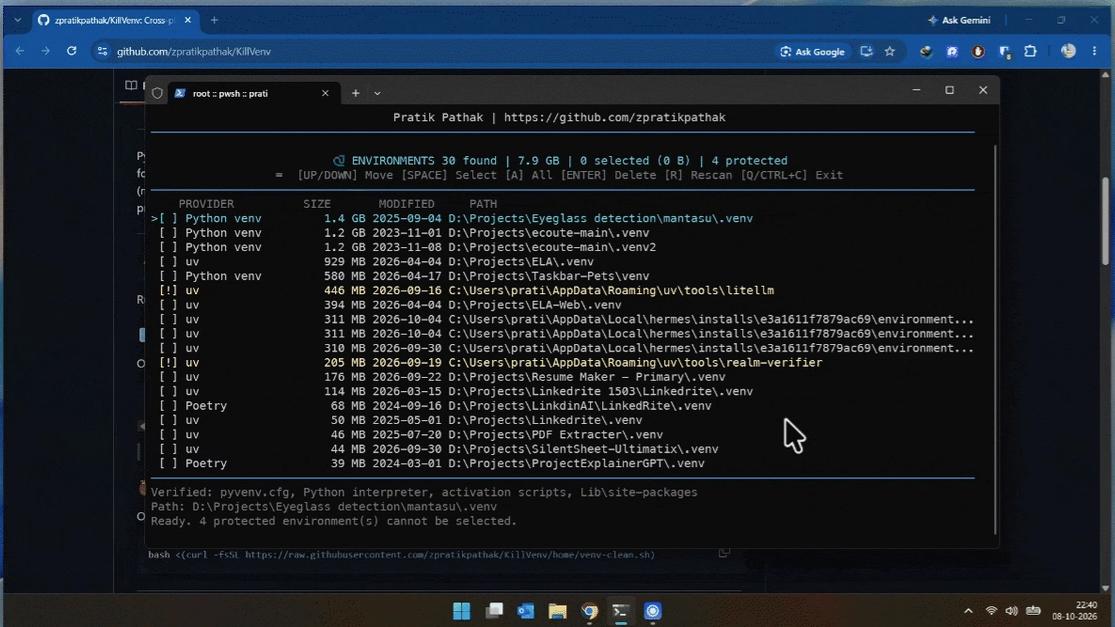Copy the bash curl command on GitHub page
This screenshot has width=1115, height=627.
[x=724, y=552]
